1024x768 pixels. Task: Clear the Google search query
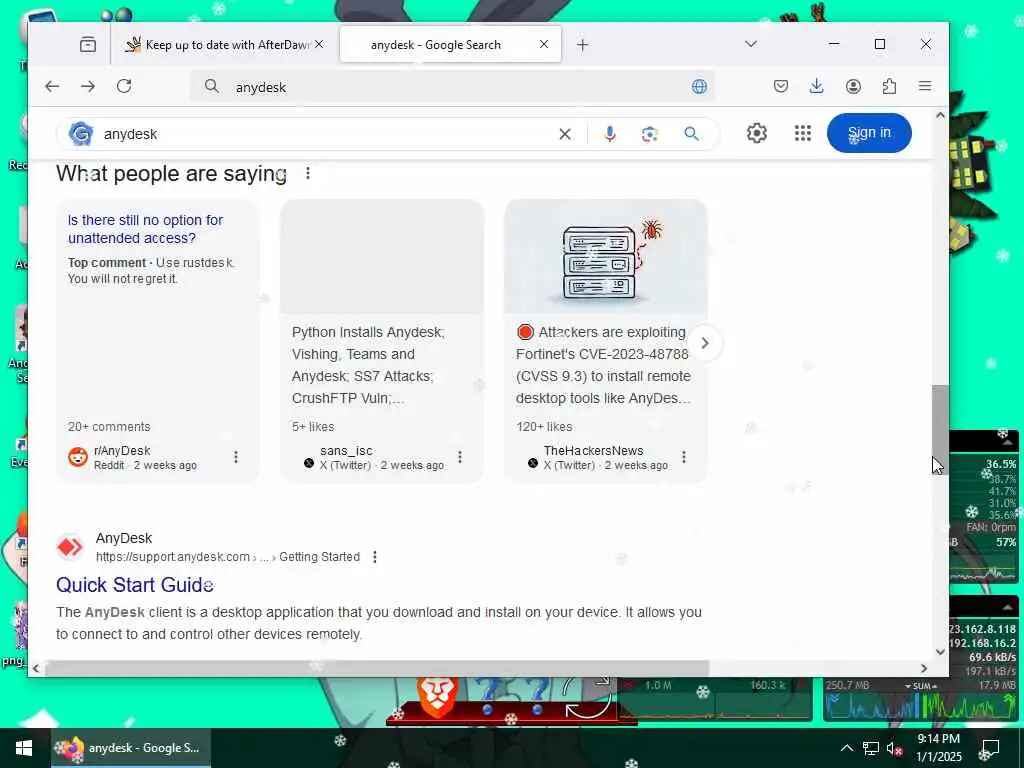pos(565,134)
